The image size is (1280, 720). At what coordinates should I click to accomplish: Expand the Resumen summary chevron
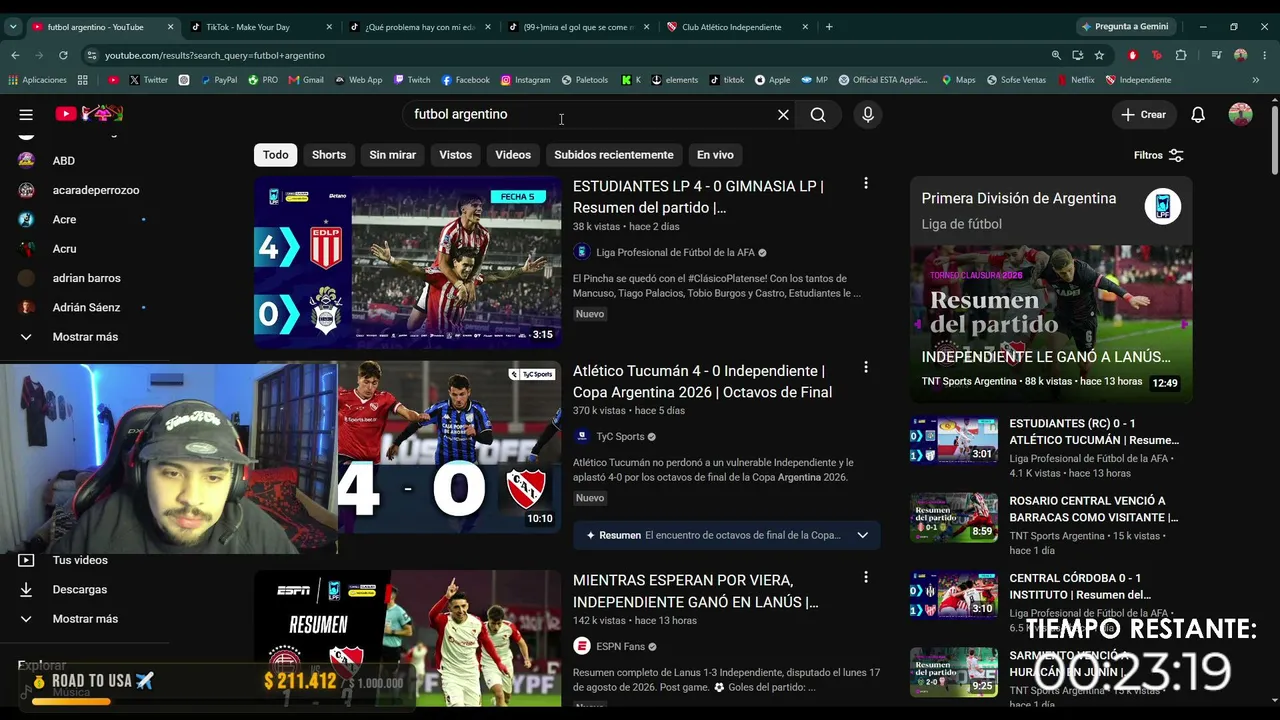(x=862, y=535)
